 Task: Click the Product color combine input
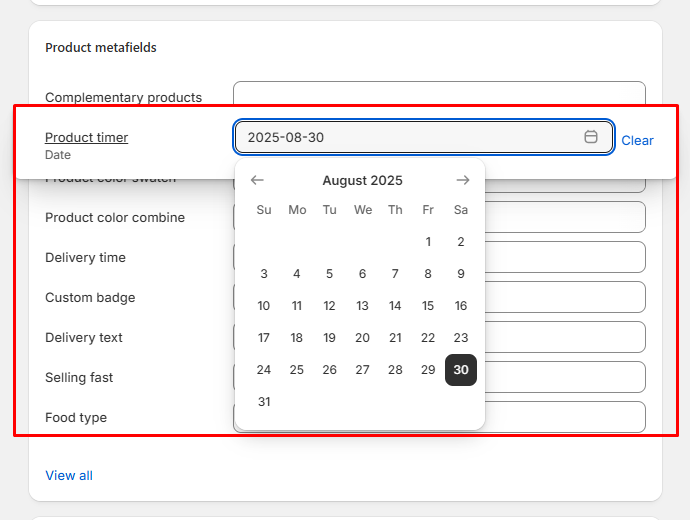coord(565,217)
